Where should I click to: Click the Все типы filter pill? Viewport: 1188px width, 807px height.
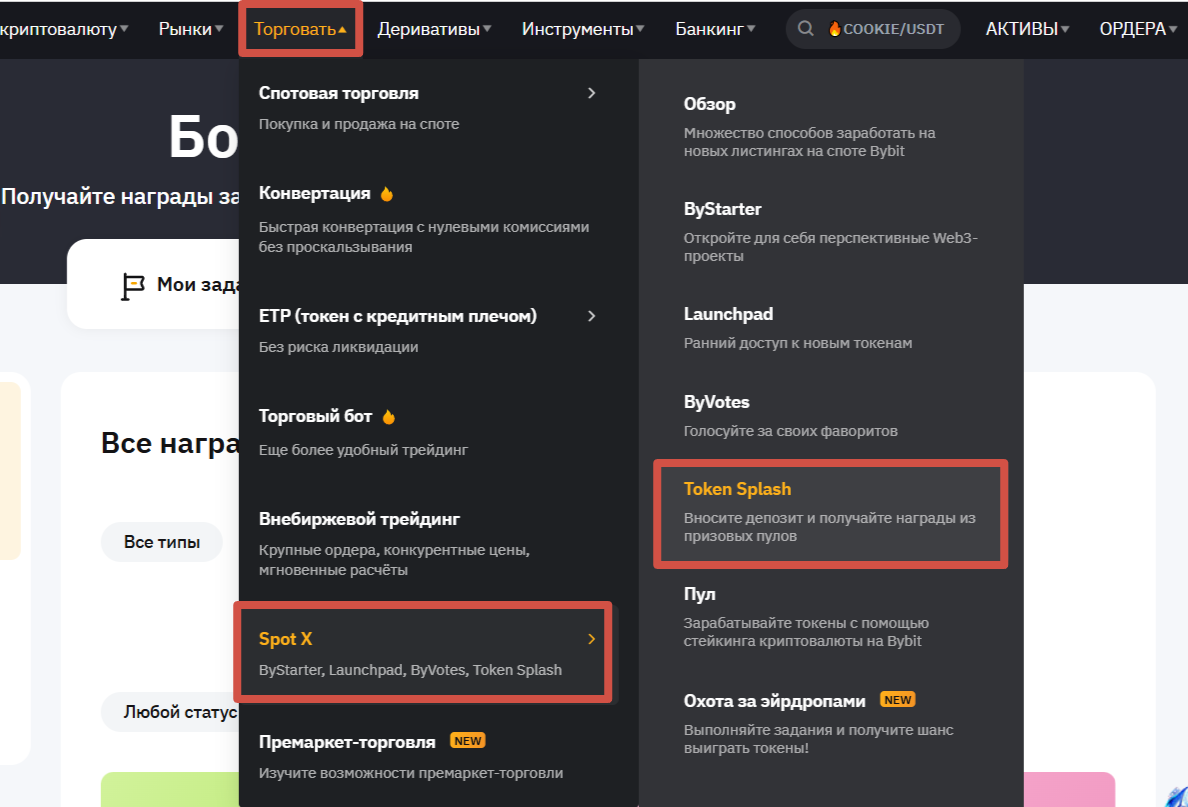pos(161,542)
